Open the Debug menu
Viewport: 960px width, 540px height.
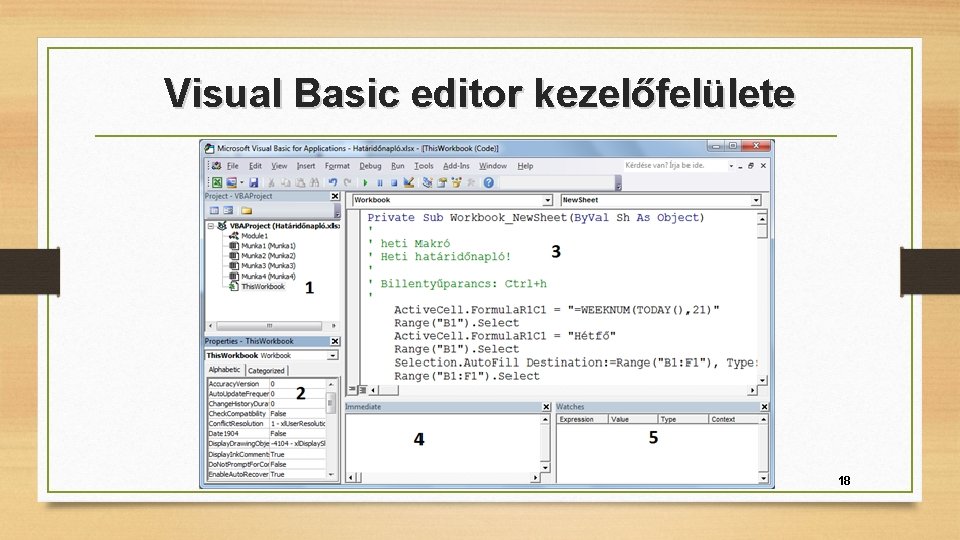pos(370,166)
